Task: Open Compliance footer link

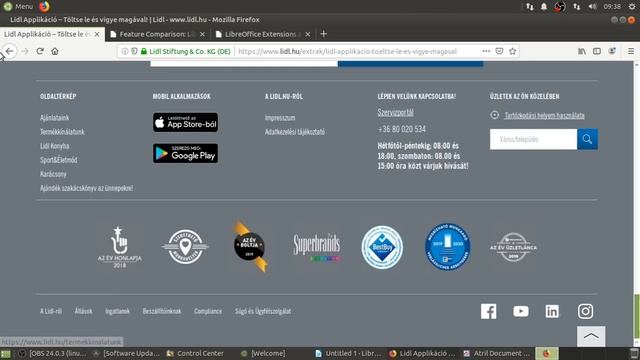Action: (208, 311)
